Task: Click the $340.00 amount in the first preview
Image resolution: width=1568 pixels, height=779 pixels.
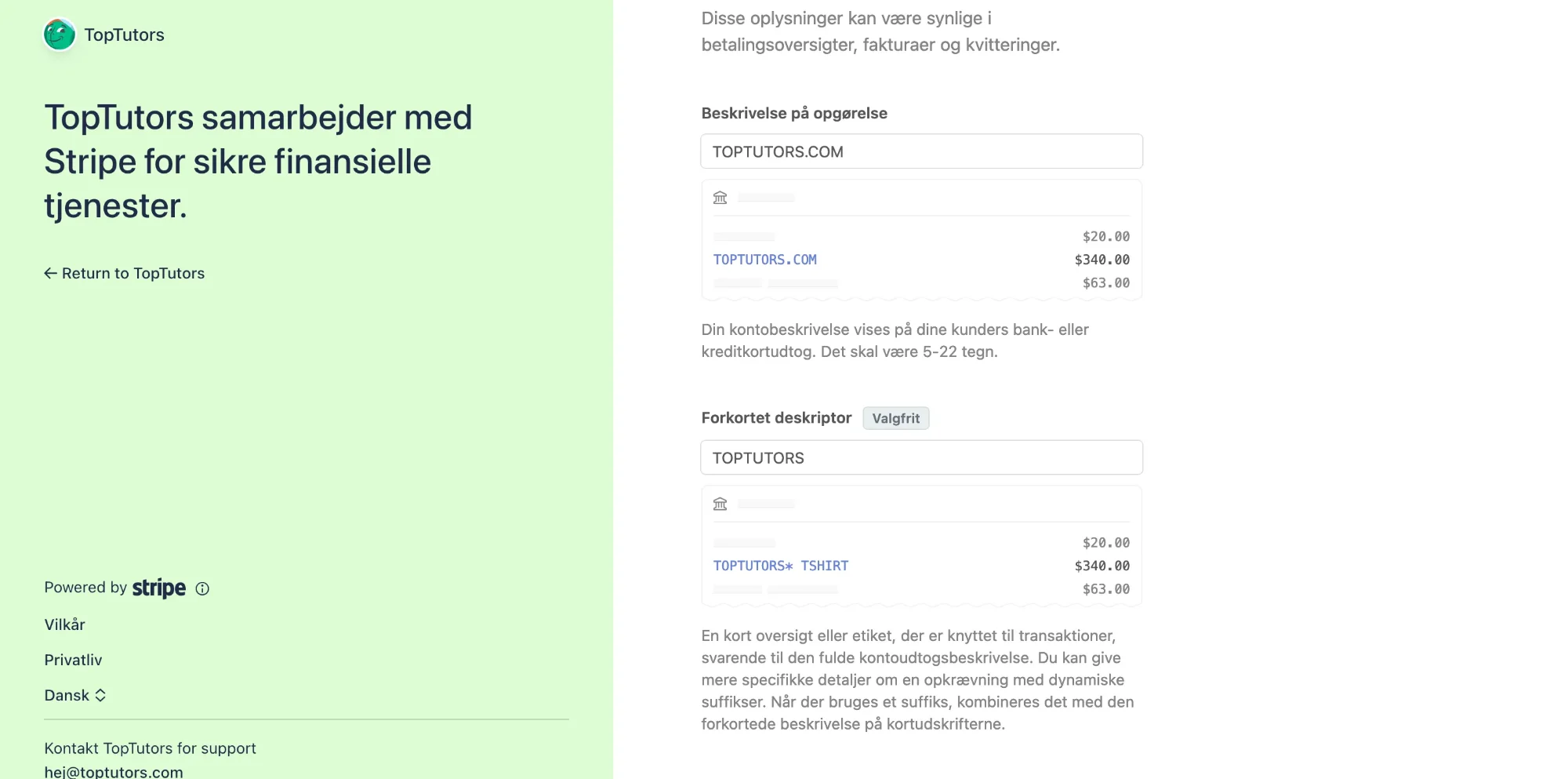Action: [x=1102, y=260]
